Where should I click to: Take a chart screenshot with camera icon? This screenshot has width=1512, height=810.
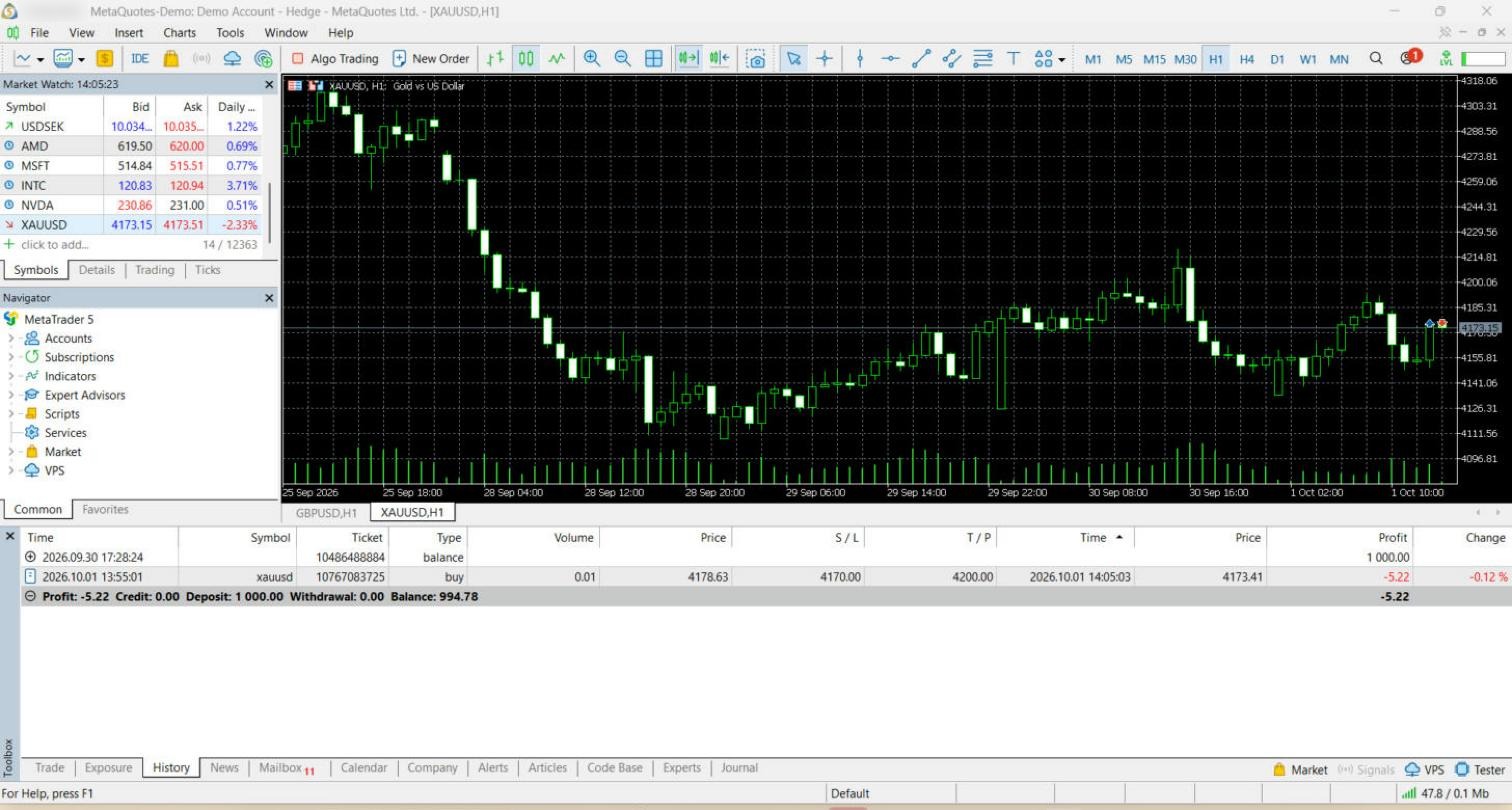click(756, 58)
